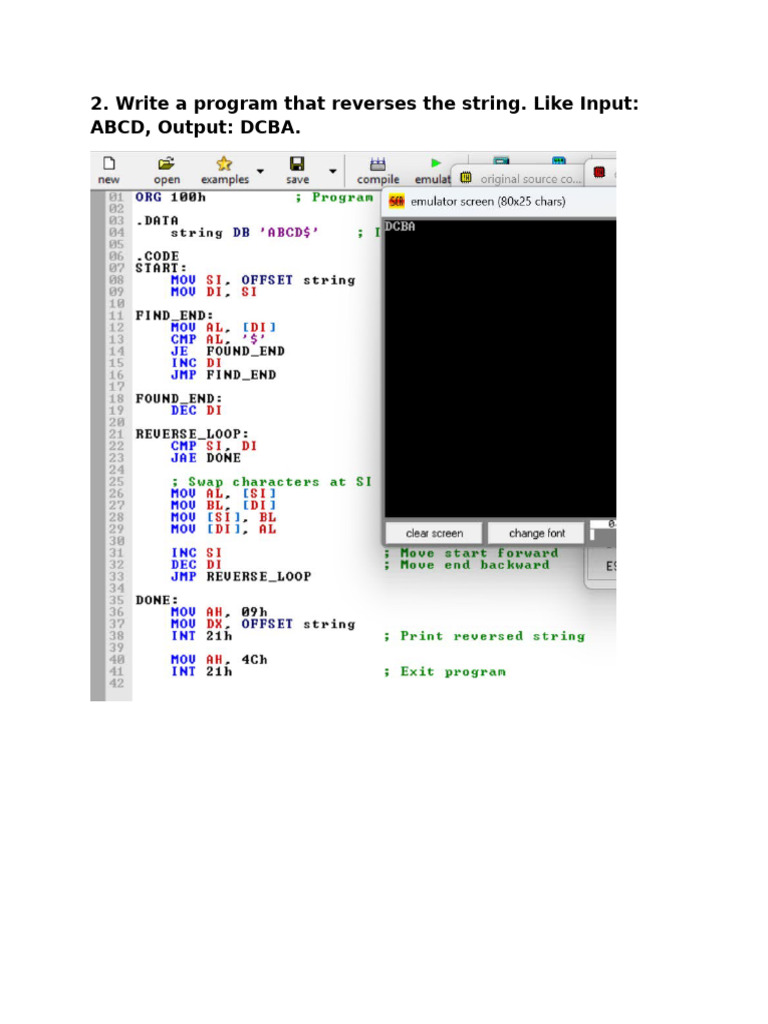
Task: Click line 'MOV [SI], BL'
Action: point(223,517)
